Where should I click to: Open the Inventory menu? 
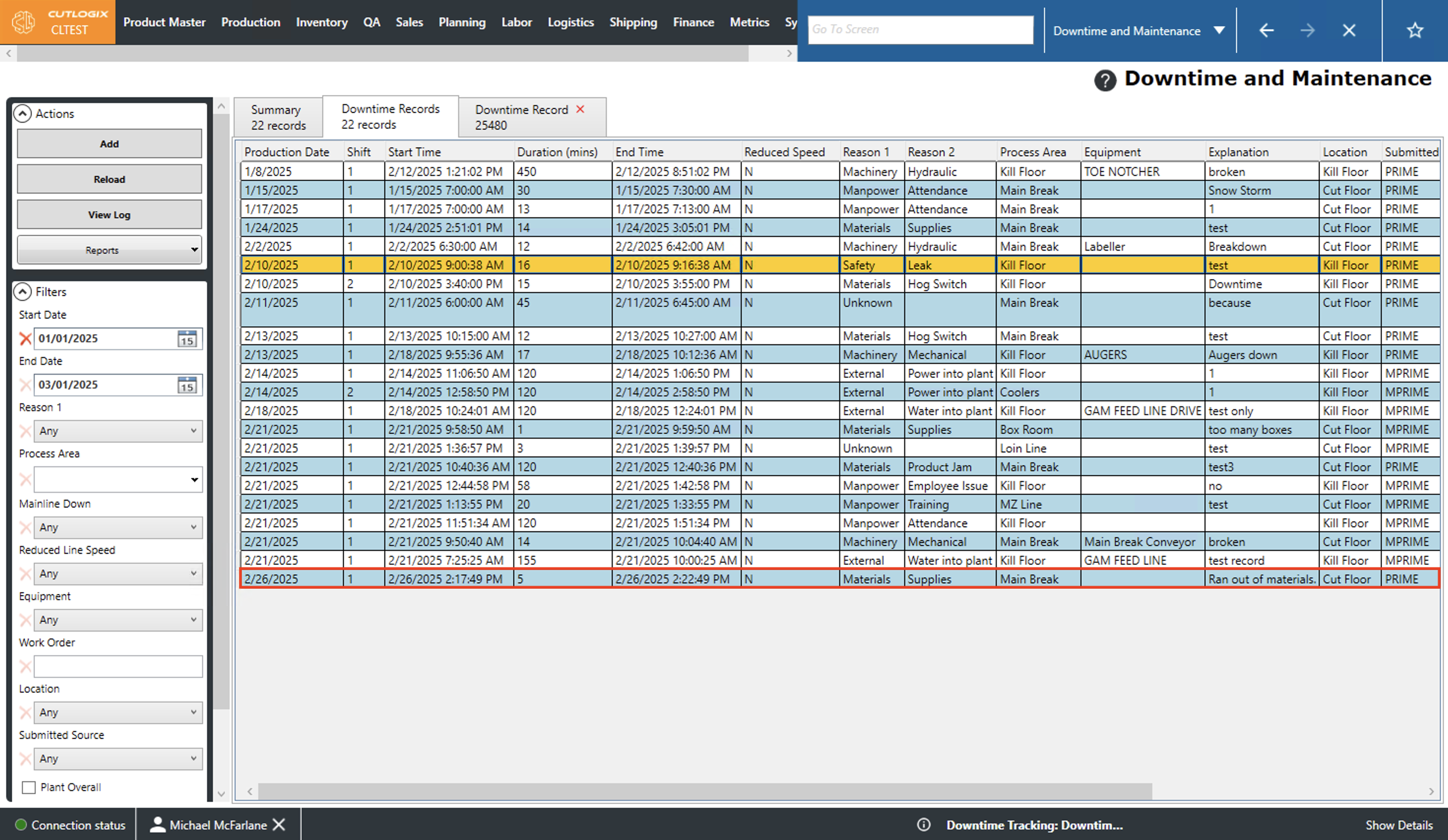click(321, 23)
